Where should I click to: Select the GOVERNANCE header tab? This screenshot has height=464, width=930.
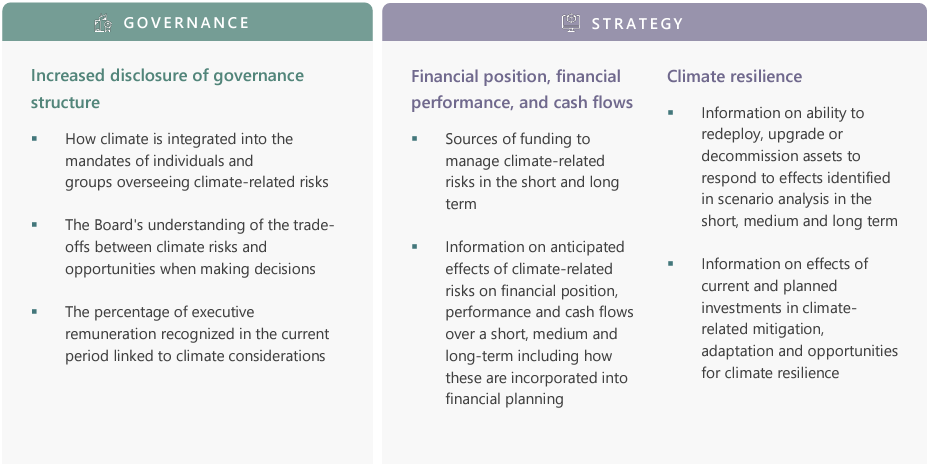[x=187, y=22]
